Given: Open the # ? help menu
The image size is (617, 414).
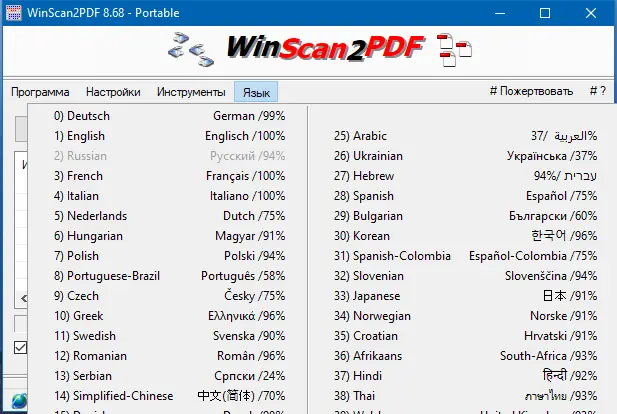Looking at the screenshot, I should pyautogui.click(x=597, y=91).
